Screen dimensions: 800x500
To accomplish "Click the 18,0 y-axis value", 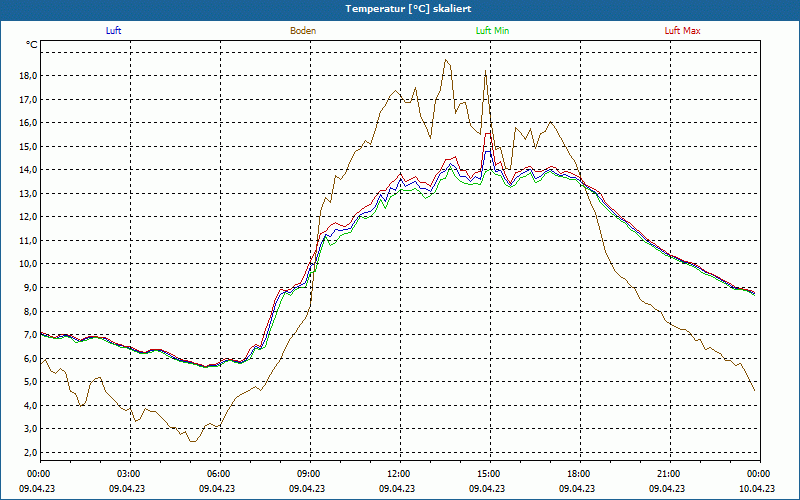I will (28, 76).
